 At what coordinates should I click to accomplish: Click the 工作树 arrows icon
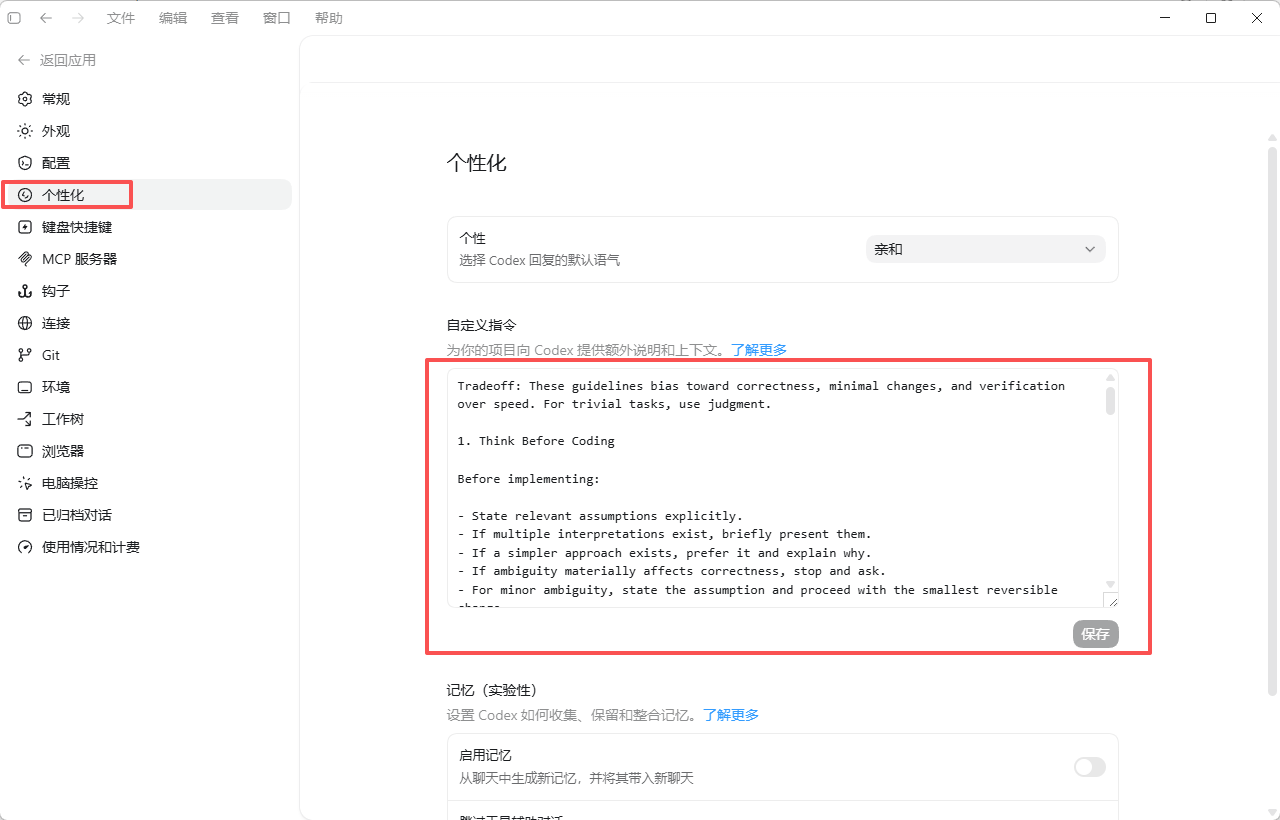(x=25, y=419)
